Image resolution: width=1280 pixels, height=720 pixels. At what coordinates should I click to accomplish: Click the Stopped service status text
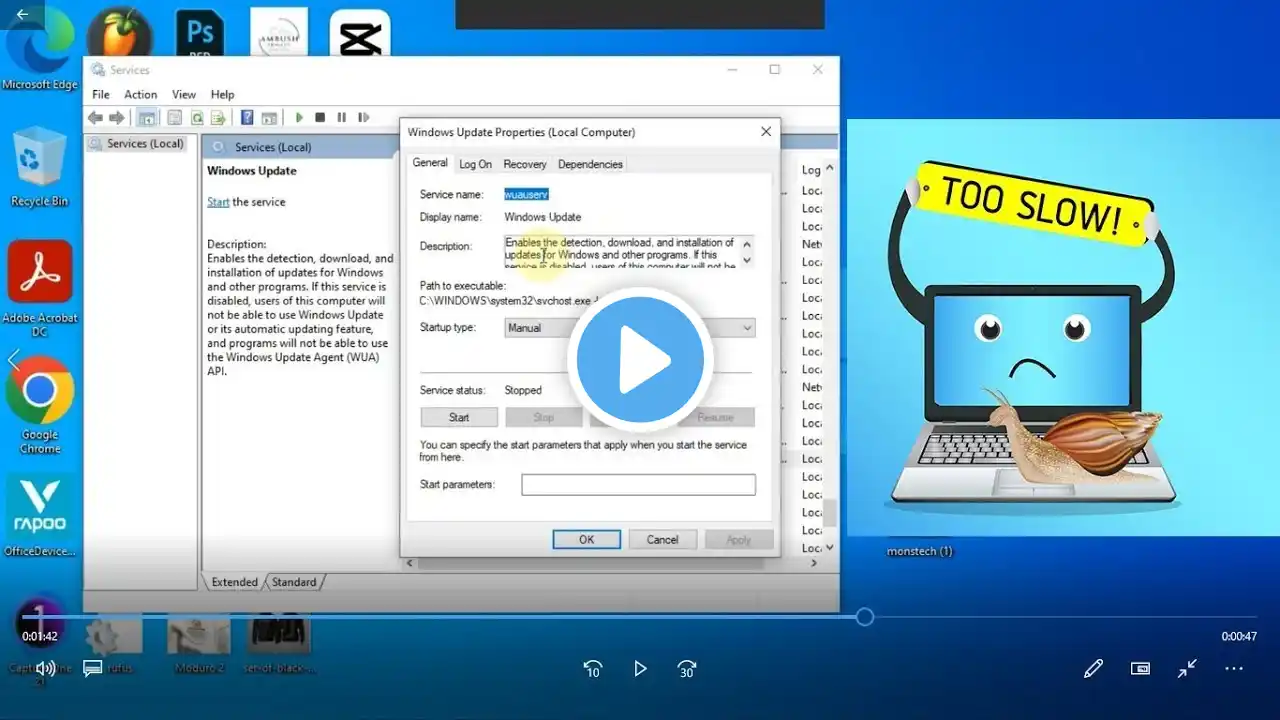pyautogui.click(x=523, y=390)
